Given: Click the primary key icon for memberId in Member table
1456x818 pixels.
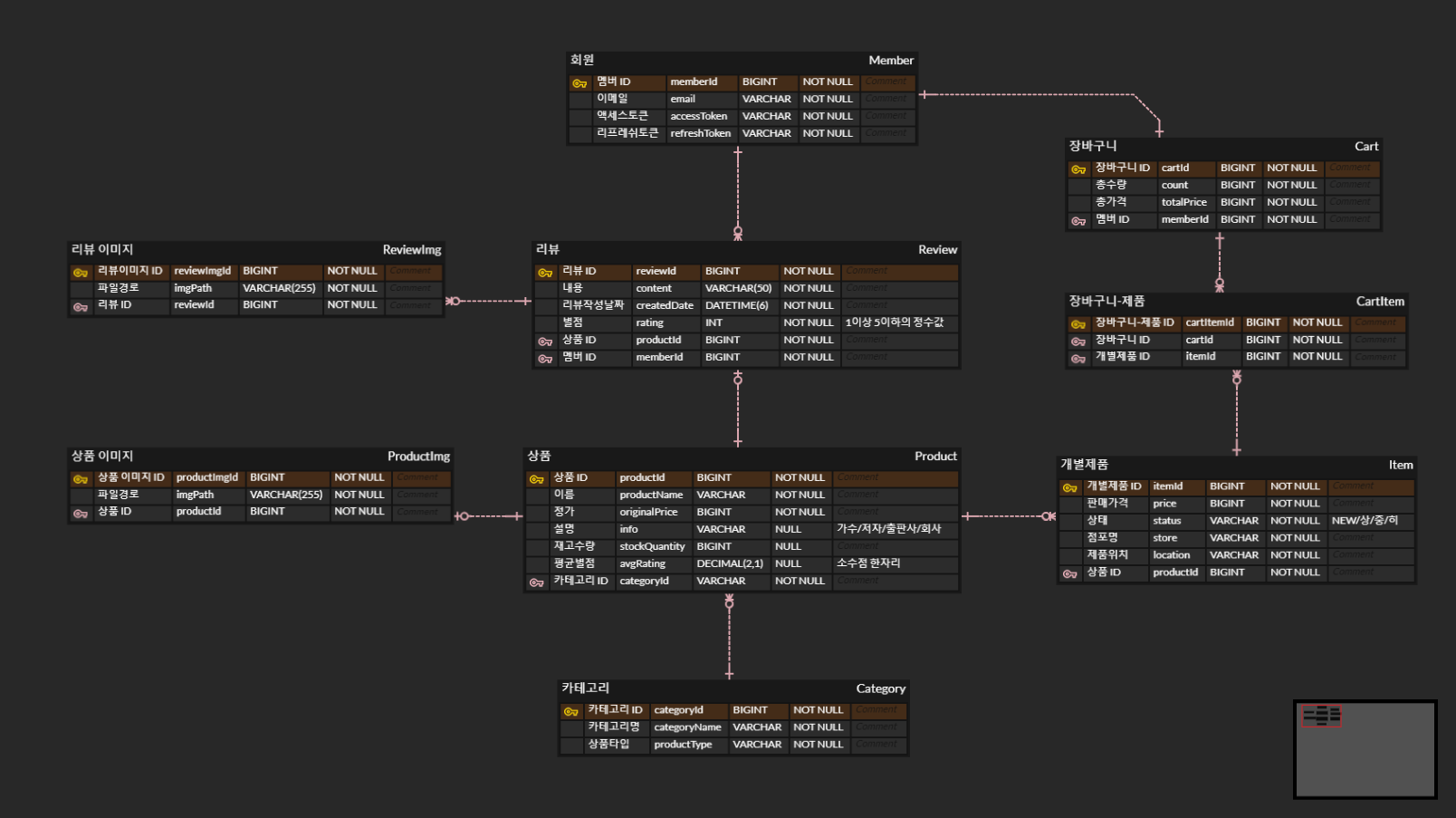Looking at the screenshot, I should point(580,82).
